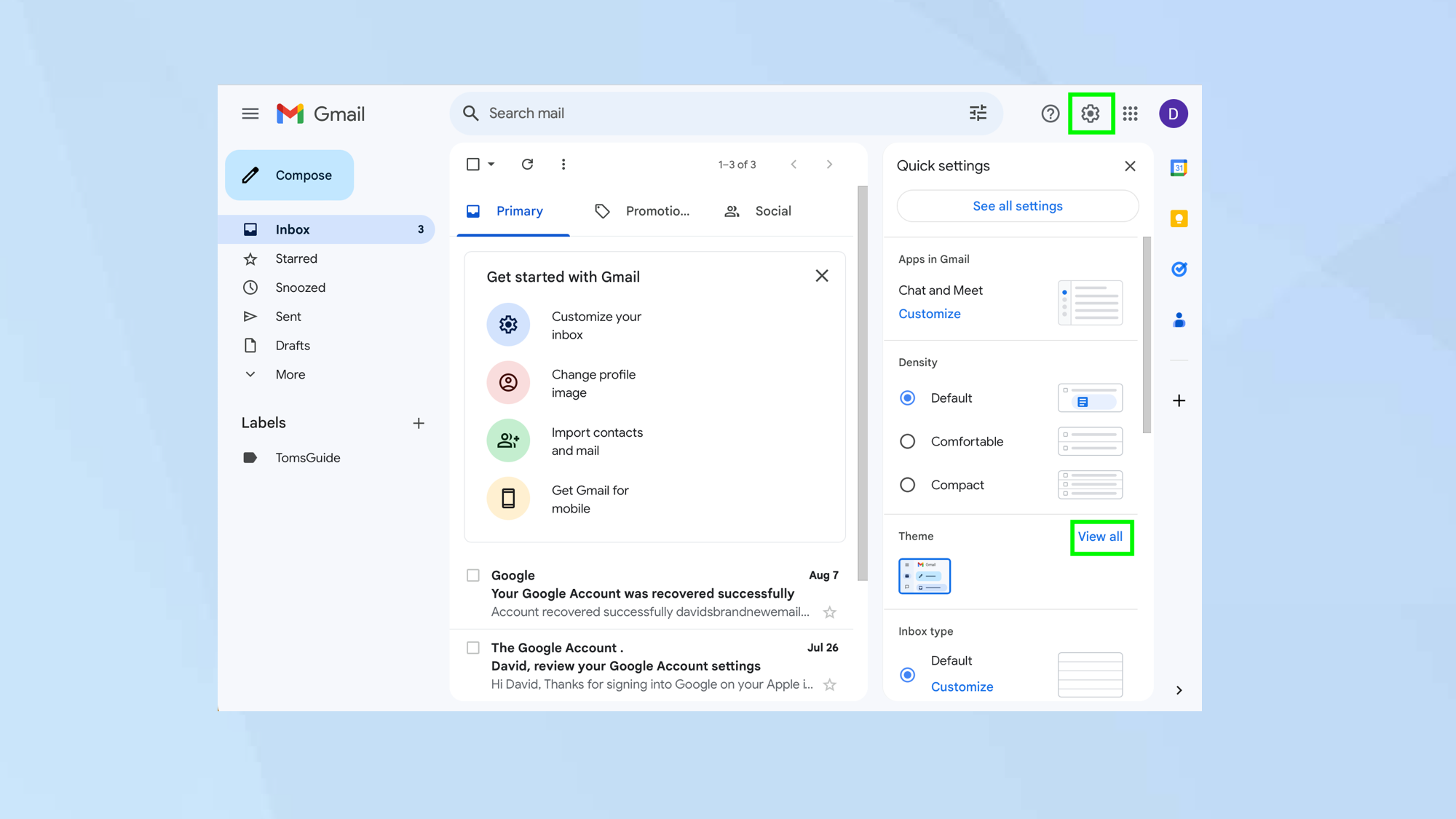Click the compose pencil icon
The image size is (1456, 819).
252,174
